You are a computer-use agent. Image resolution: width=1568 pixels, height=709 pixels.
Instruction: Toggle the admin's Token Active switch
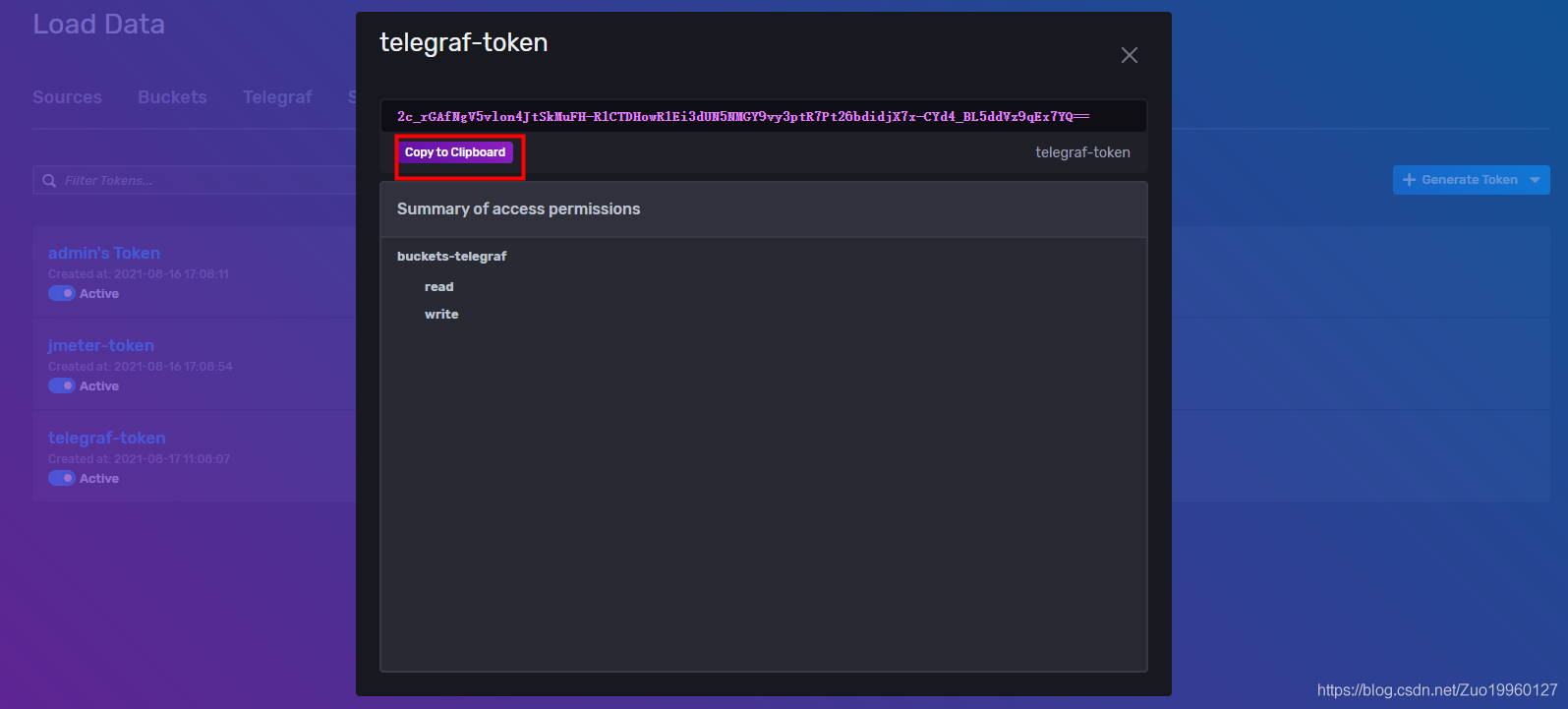tap(62, 293)
